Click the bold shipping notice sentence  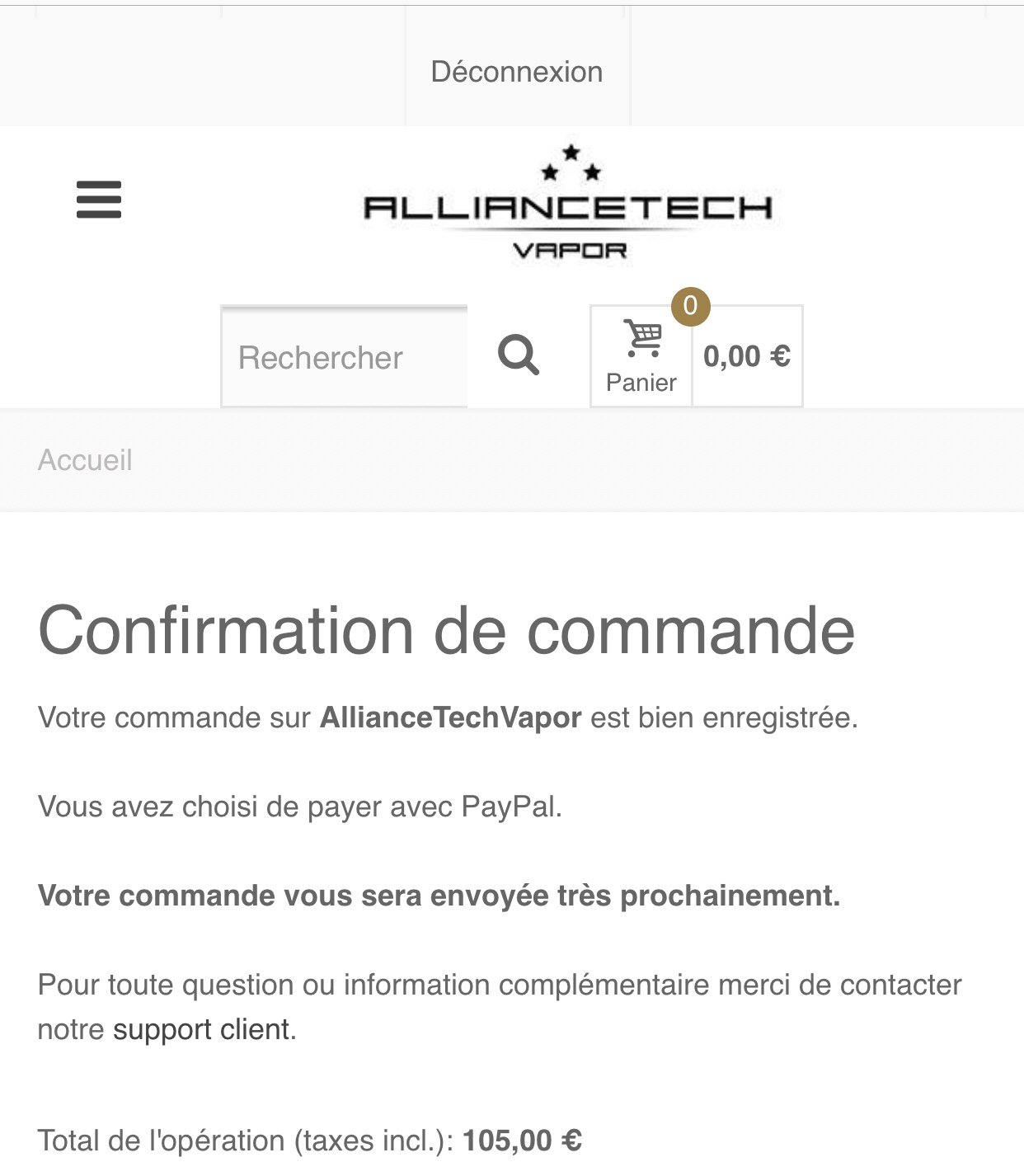coord(439,896)
